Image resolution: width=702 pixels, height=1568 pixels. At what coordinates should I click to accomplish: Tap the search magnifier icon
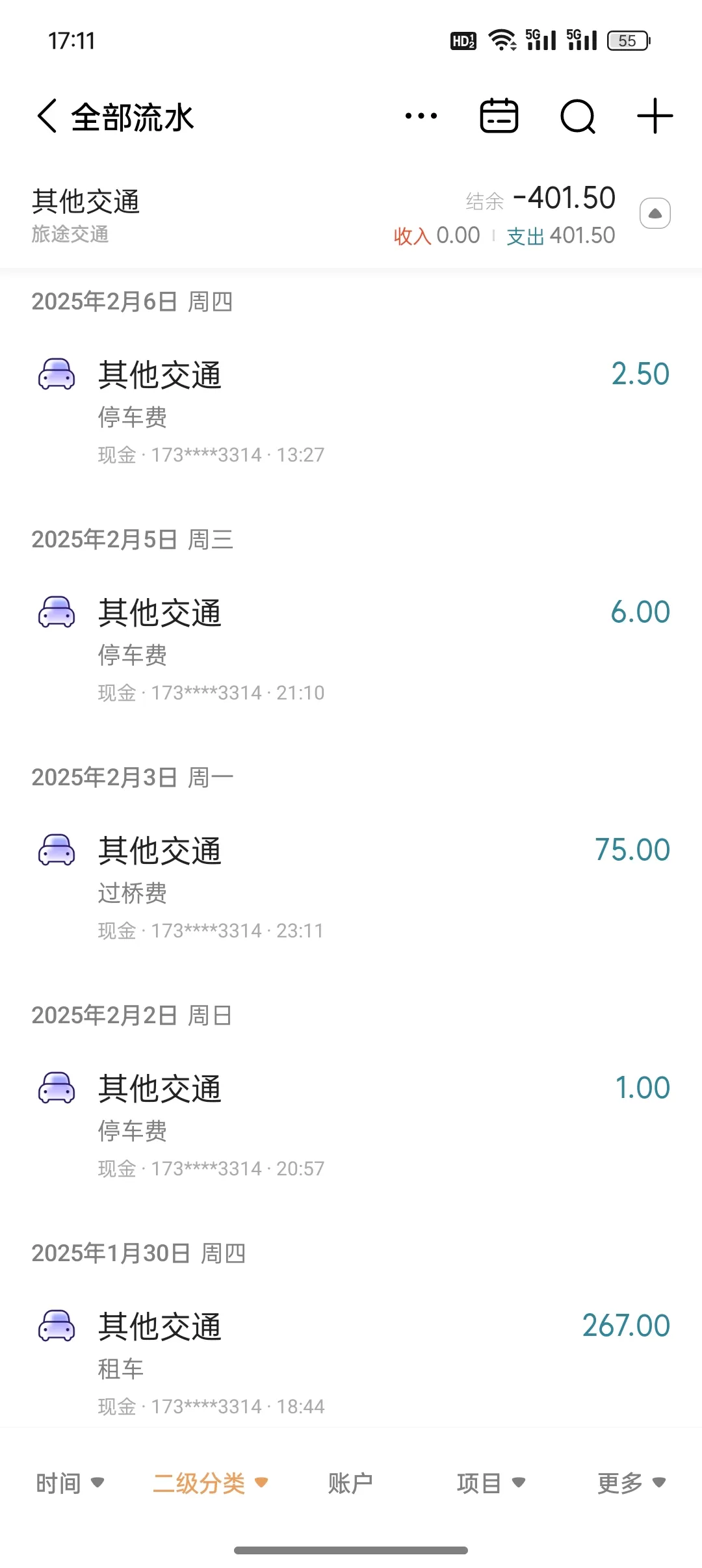pyautogui.click(x=577, y=117)
